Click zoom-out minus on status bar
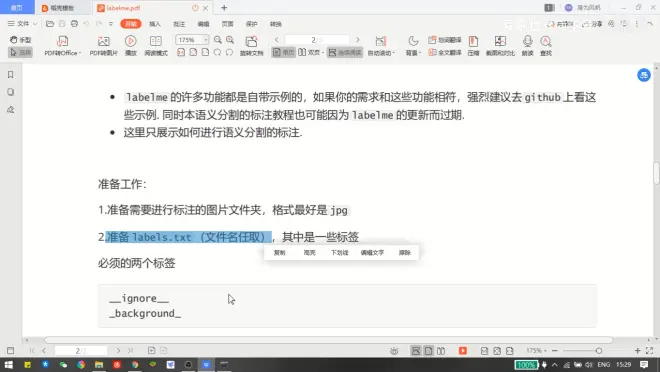The image size is (660, 372). (x=555, y=351)
